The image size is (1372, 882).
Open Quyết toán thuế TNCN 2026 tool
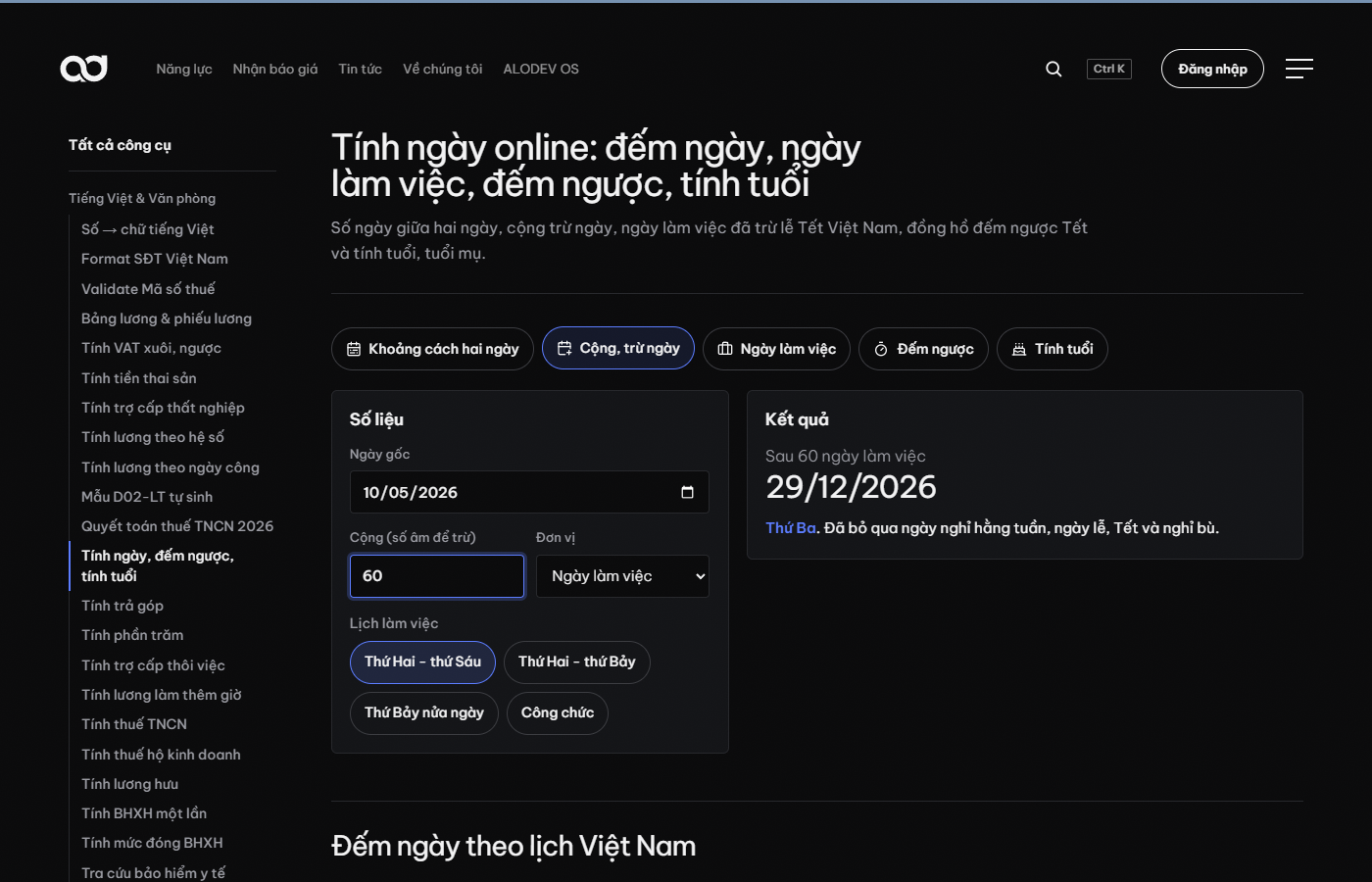[177, 526]
